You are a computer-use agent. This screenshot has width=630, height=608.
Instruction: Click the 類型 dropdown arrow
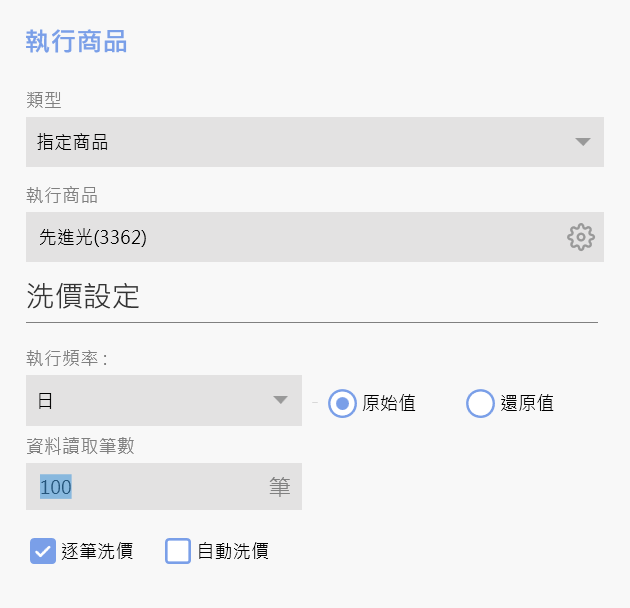click(584, 142)
